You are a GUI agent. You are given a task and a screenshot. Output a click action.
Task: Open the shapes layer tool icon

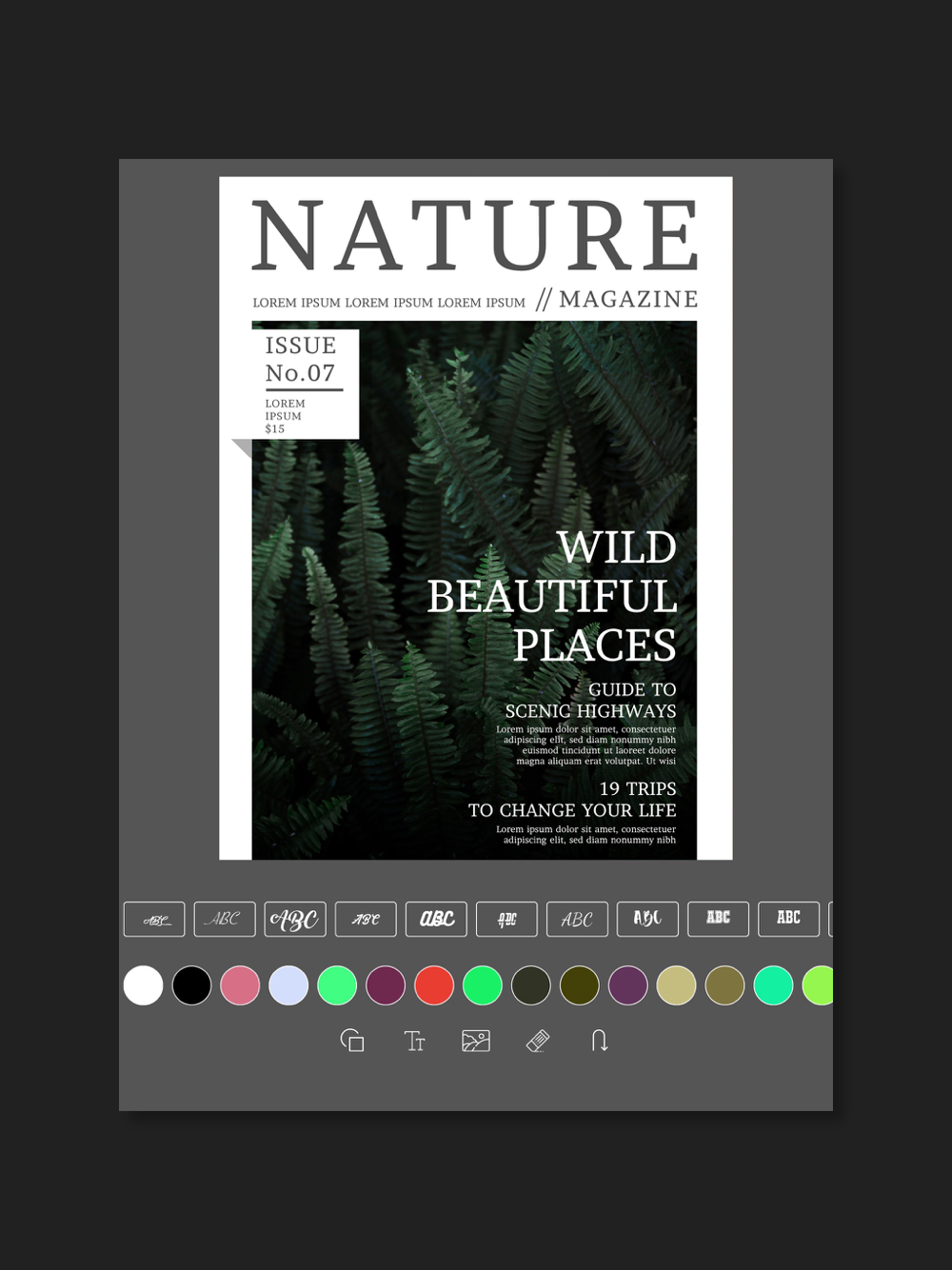[x=352, y=1041]
